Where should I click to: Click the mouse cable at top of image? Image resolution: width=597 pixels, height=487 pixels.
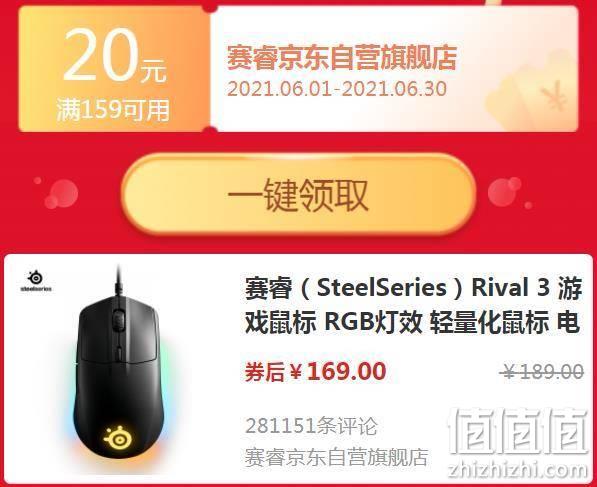pos(118,281)
